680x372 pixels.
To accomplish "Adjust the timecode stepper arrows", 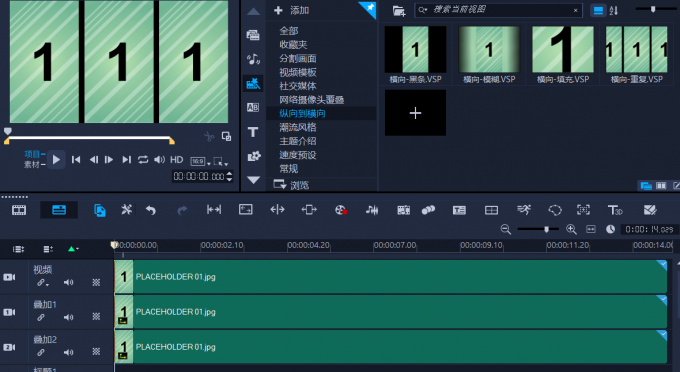I will coord(229,176).
